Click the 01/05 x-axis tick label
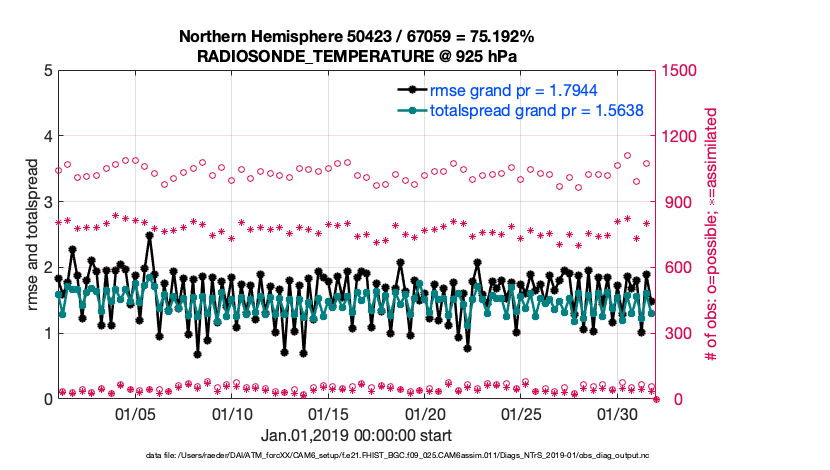The width and height of the screenshot is (830, 470). tap(135, 414)
